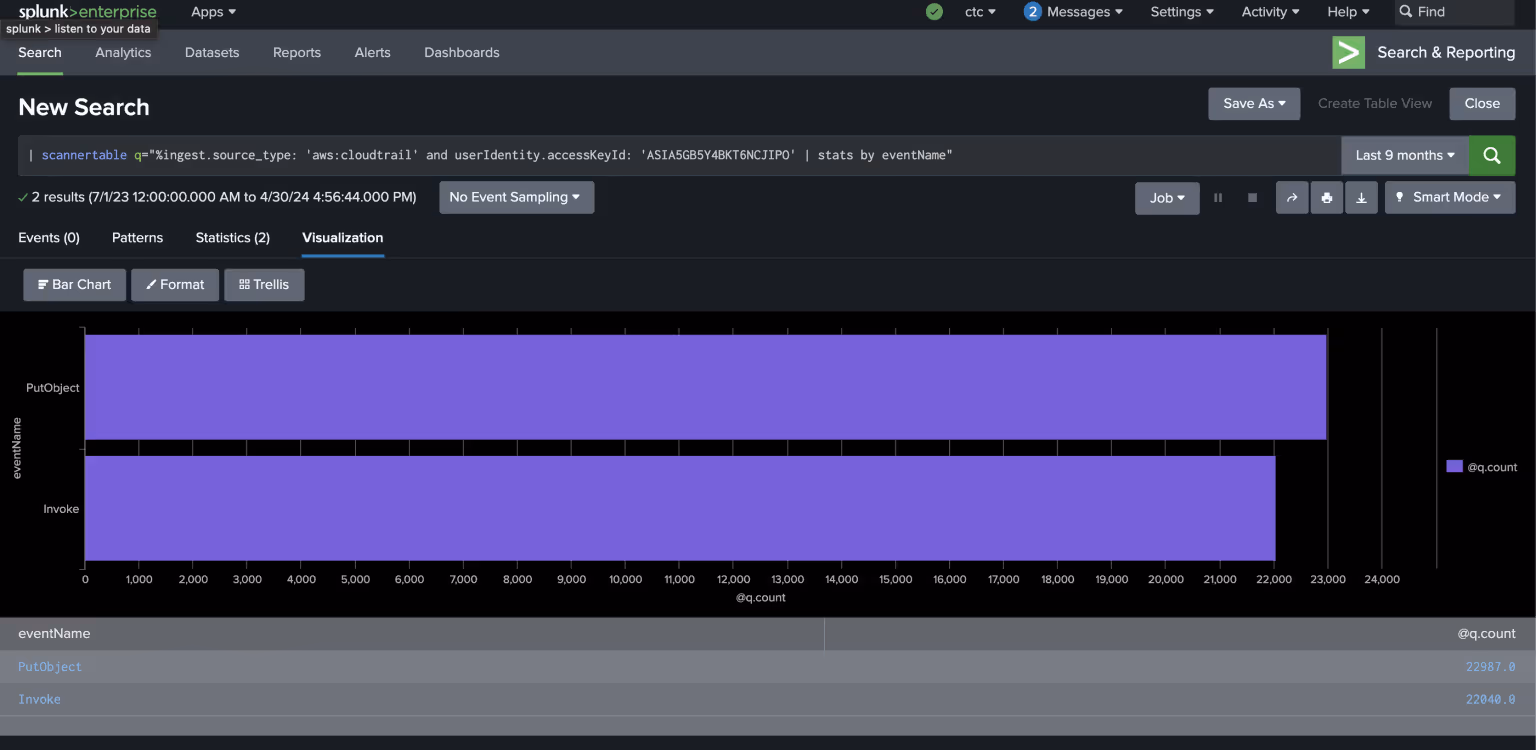Open the Apps dropdown menu
Viewport: 1536px width, 750px height.
(214, 12)
